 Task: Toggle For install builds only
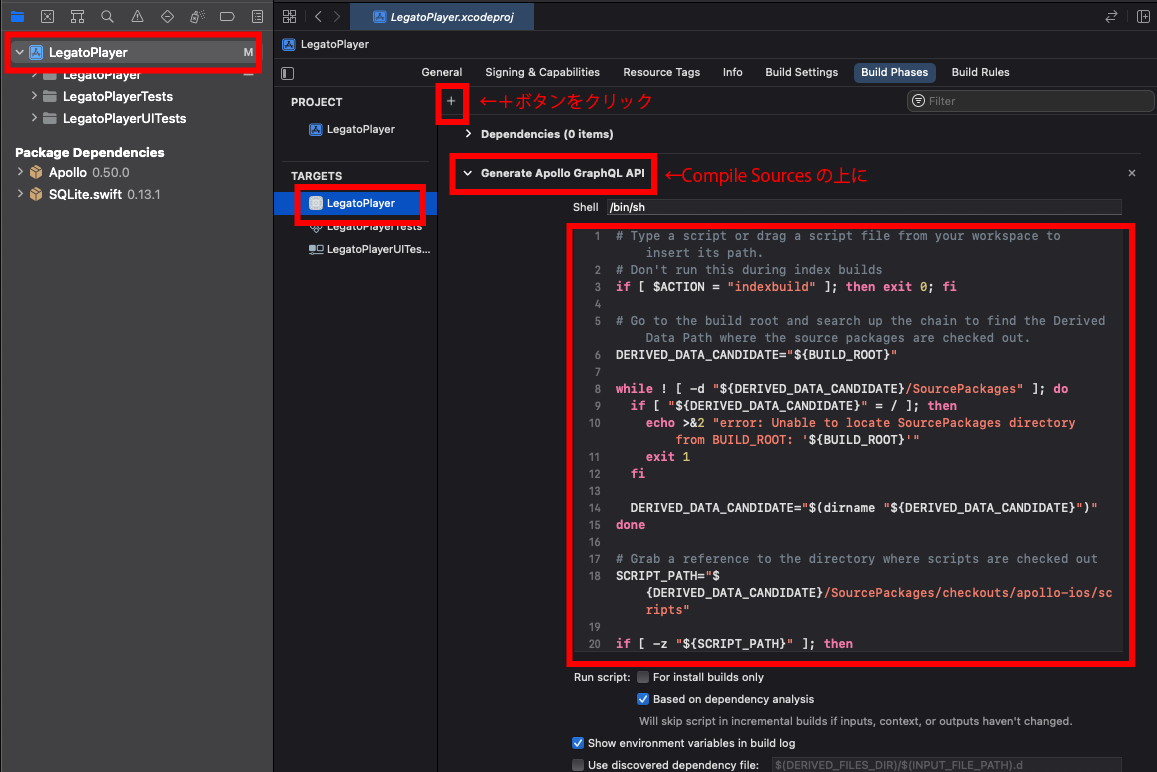click(643, 677)
